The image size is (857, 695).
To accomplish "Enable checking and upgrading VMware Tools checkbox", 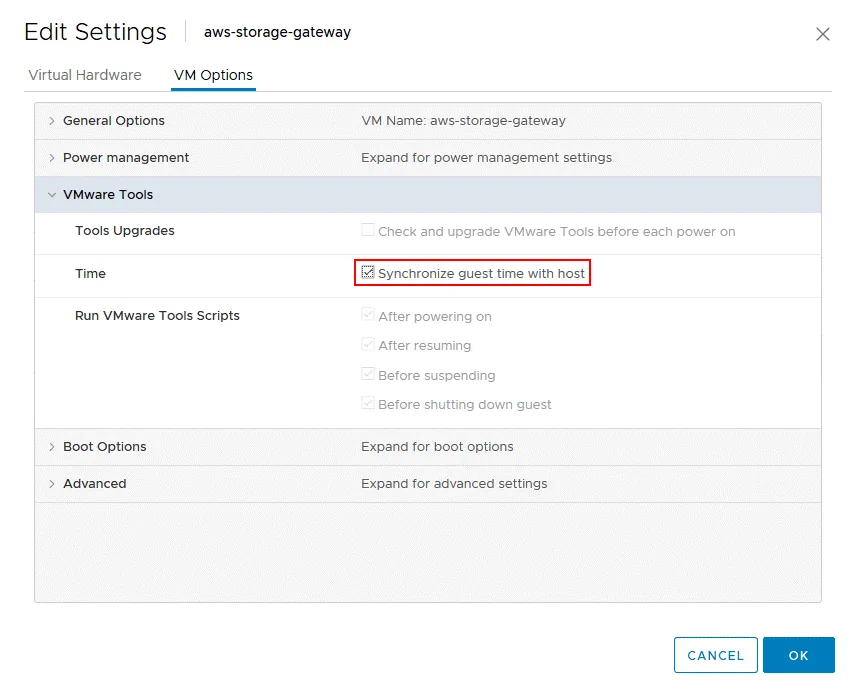I will (368, 231).
